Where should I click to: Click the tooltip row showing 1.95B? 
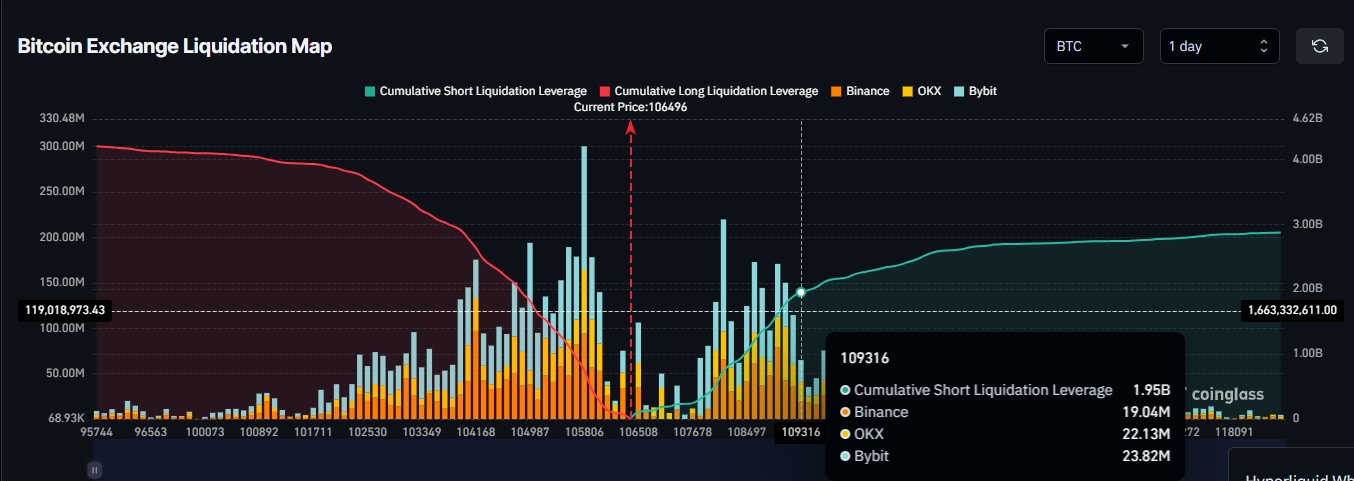(x=1005, y=390)
